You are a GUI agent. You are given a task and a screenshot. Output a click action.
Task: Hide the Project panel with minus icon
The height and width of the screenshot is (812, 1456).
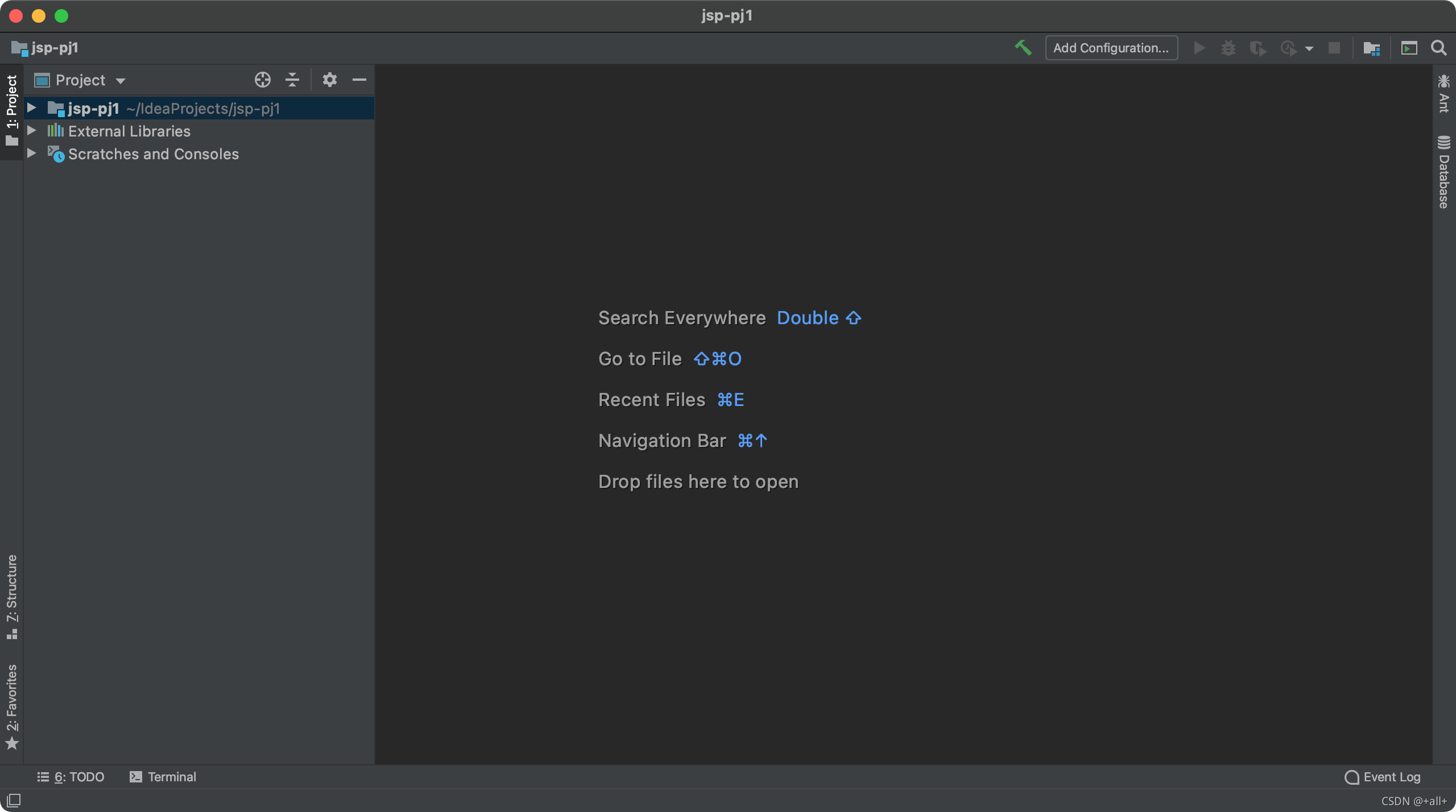point(359,80)
